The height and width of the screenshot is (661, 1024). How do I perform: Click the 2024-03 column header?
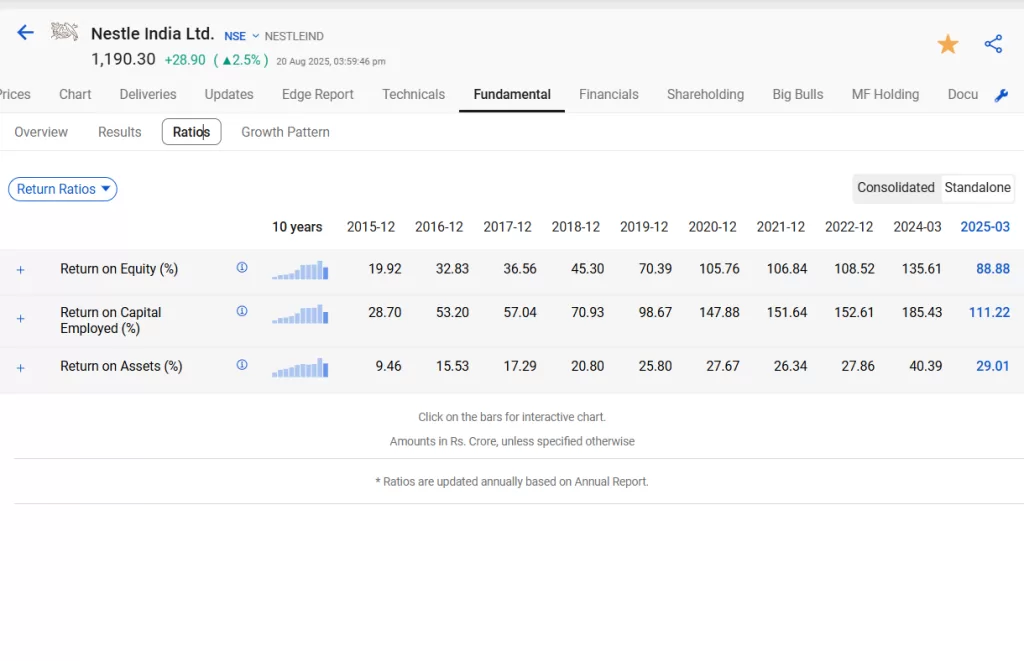pos(917,227)
